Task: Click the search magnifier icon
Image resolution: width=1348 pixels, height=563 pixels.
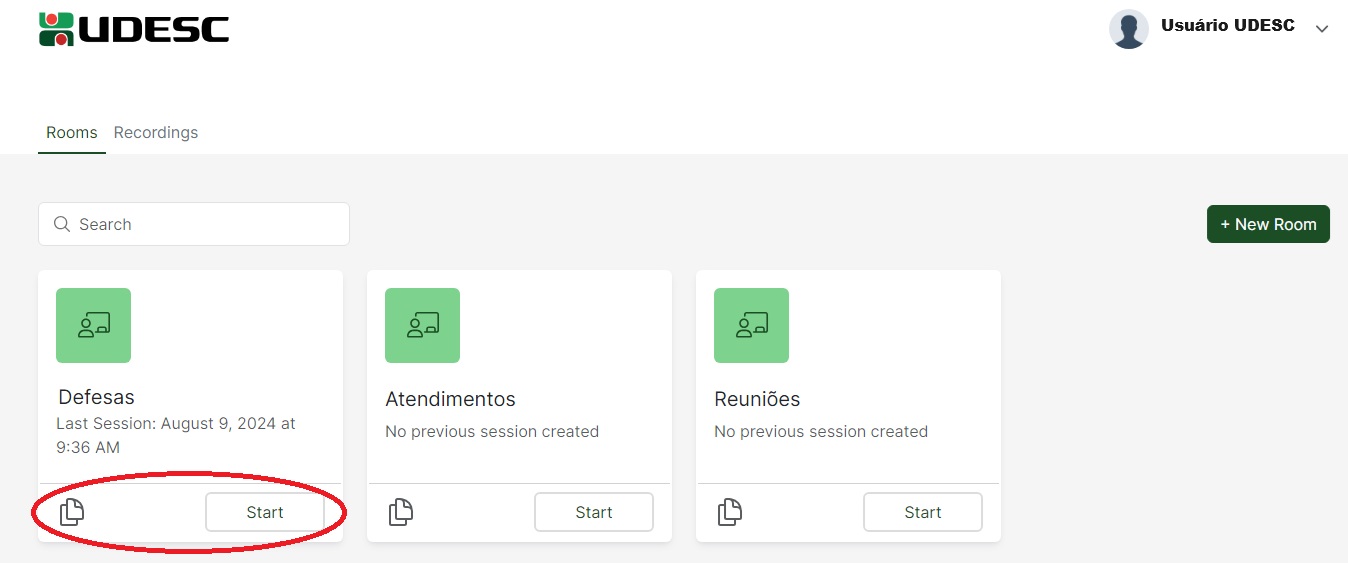Action: pyautogui.click(x=62, y=224)
